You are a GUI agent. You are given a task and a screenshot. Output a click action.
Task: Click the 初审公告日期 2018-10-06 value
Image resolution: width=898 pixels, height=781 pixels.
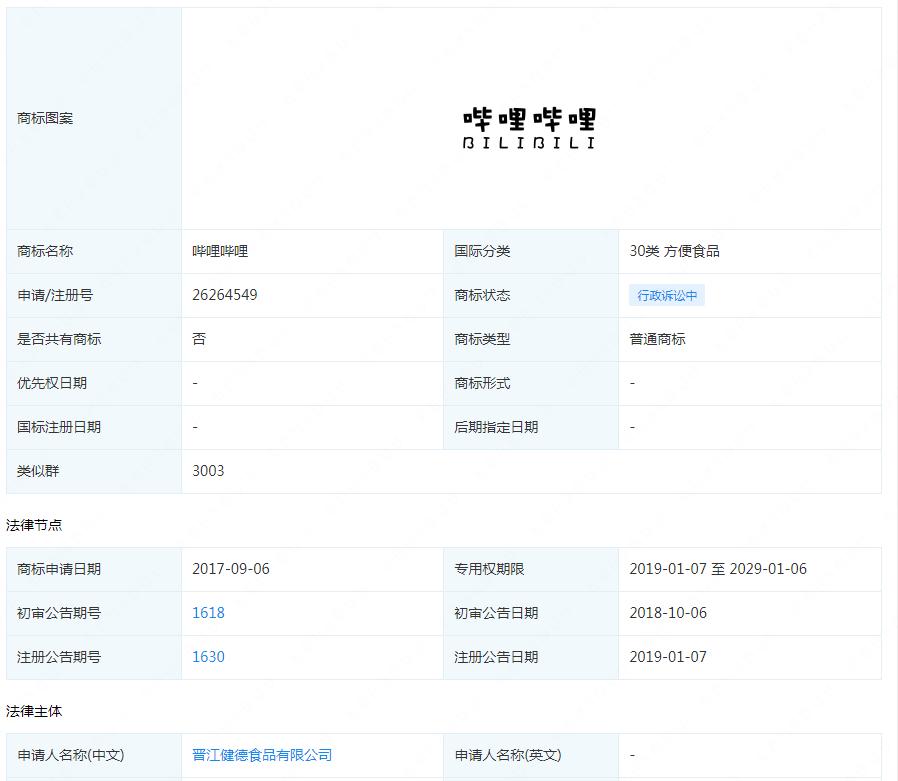(667, 613)
